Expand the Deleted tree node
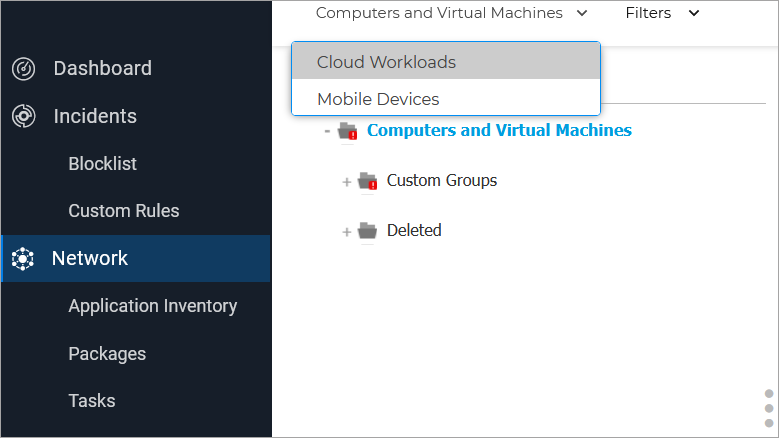The height and width of the screenshot is (438, 779). pyautogui.click(x=347, y=232)
